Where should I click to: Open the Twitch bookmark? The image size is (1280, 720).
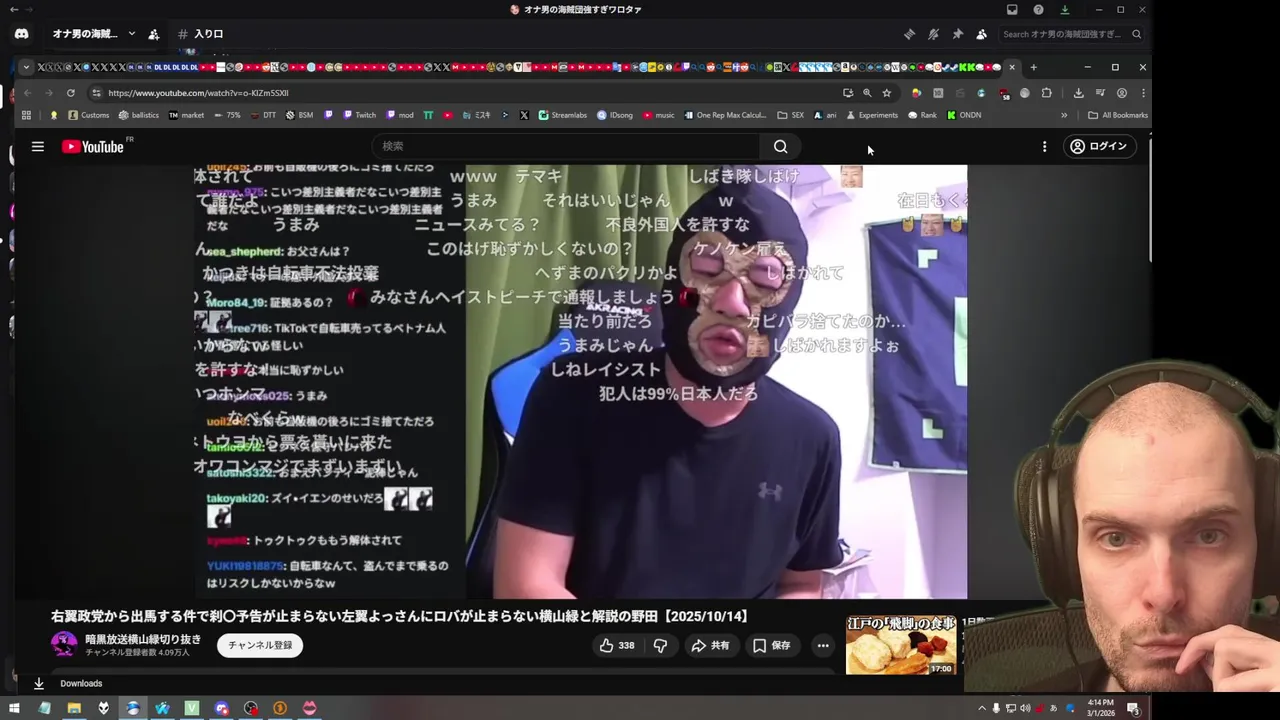tap(358, 115)
